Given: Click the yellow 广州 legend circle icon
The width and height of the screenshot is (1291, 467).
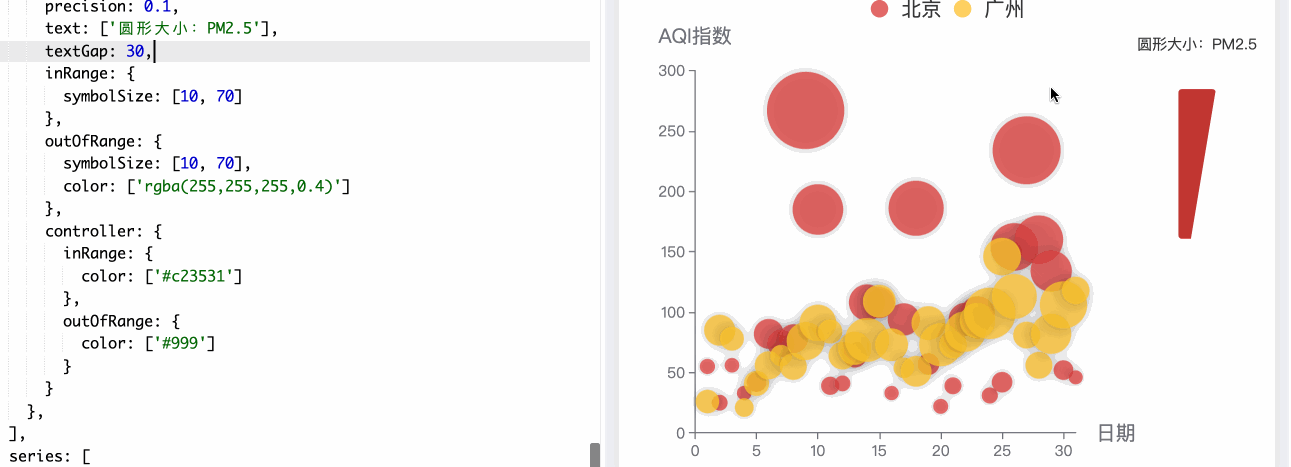Looking at the screenshot, I should click(962, 10).
